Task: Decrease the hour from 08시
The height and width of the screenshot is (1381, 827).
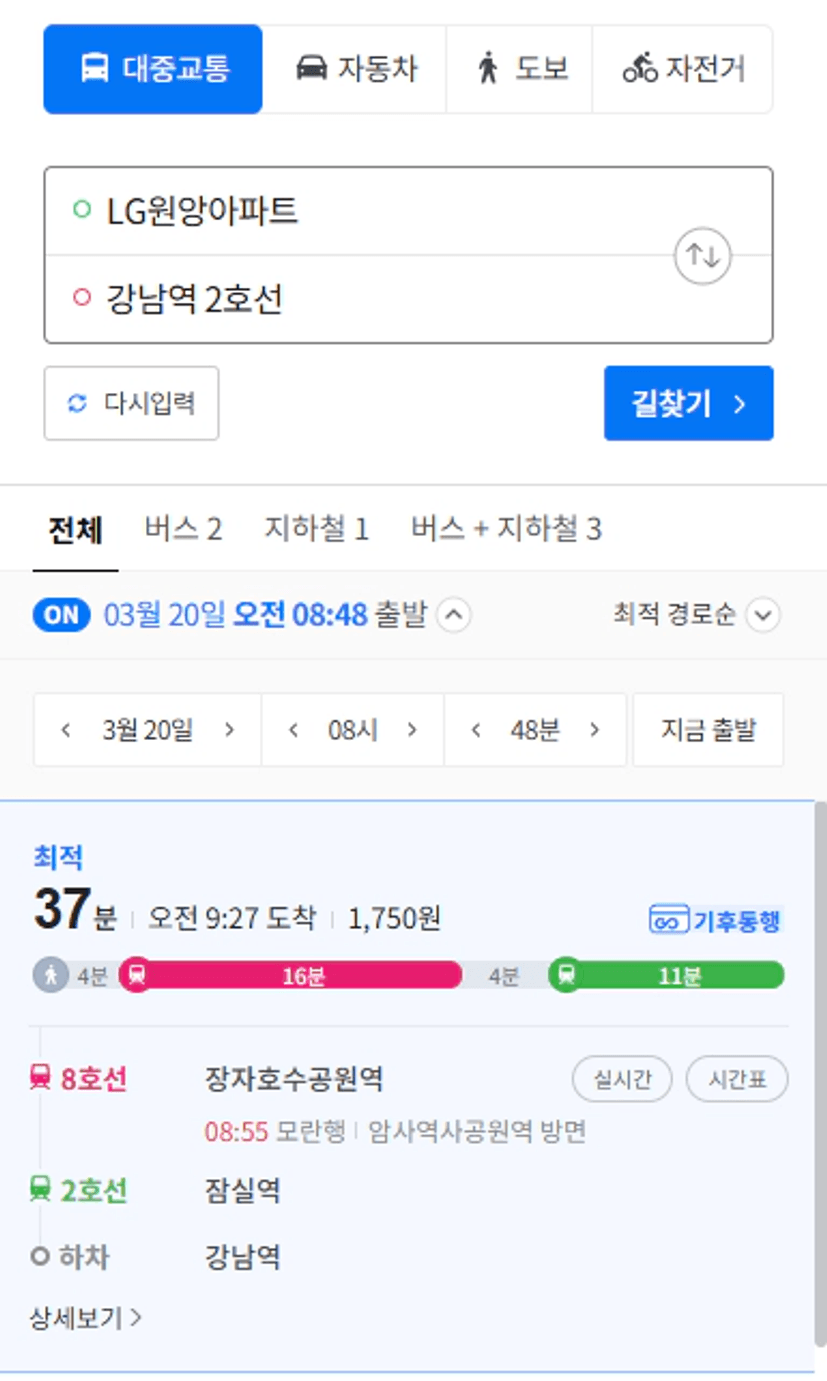Action: [293, 730]
